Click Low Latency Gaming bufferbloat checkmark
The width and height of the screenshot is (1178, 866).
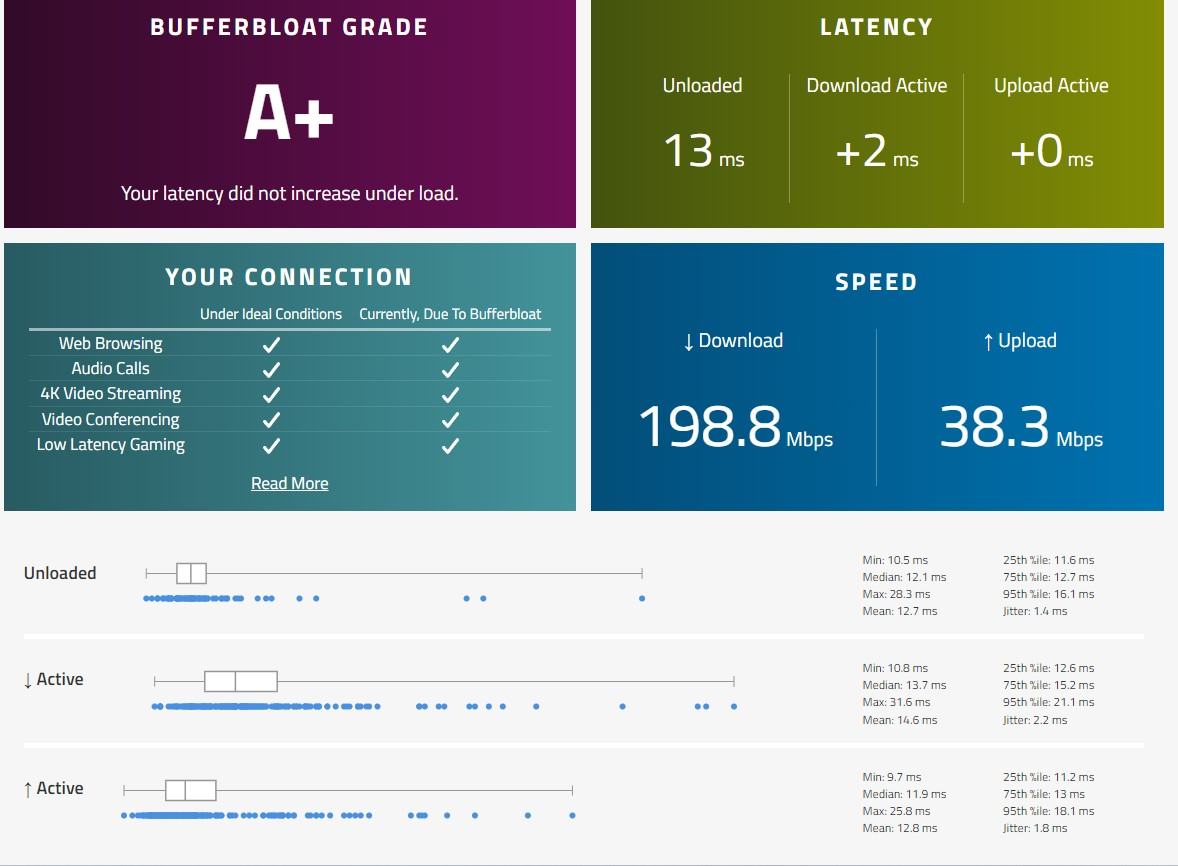tap(450, 446)
